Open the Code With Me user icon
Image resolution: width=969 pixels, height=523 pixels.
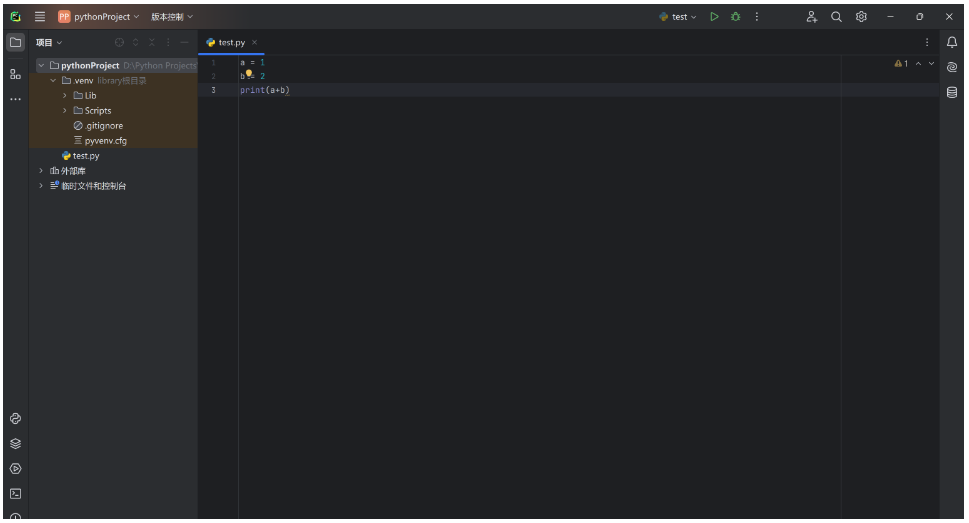coord(811,17)
